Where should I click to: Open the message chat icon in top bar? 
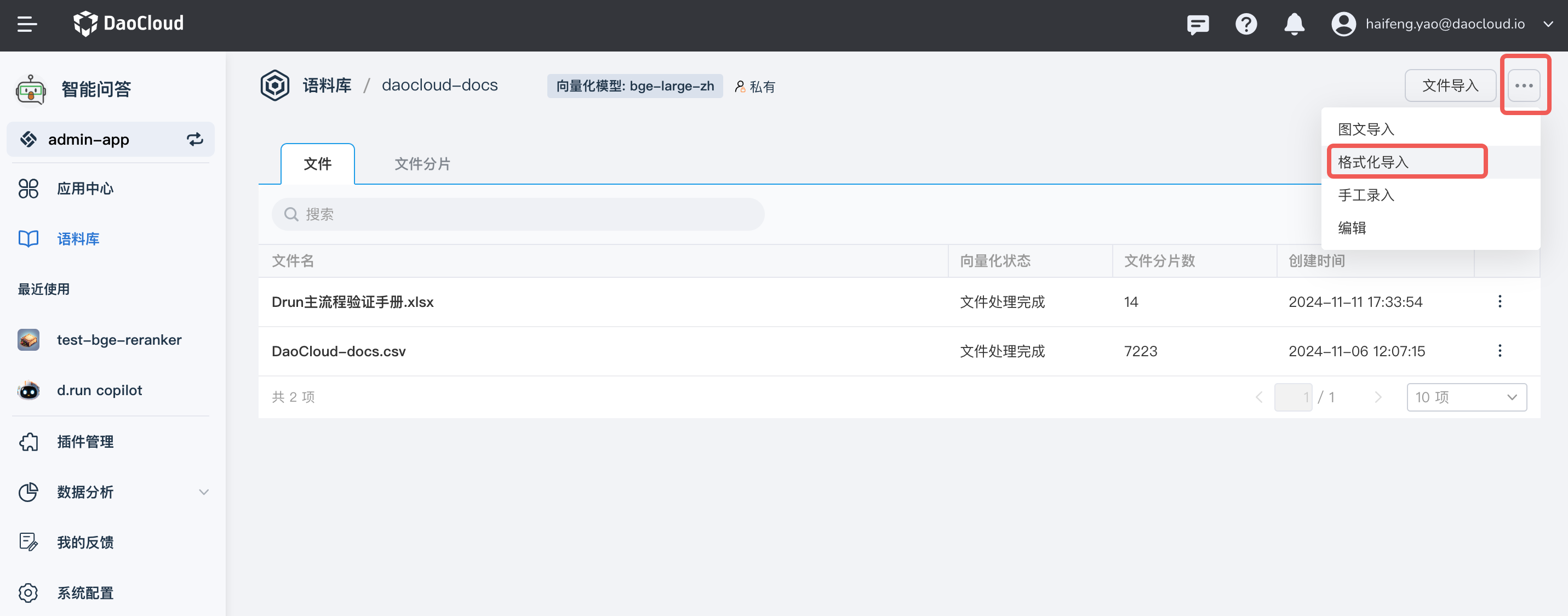(1198, 24)
